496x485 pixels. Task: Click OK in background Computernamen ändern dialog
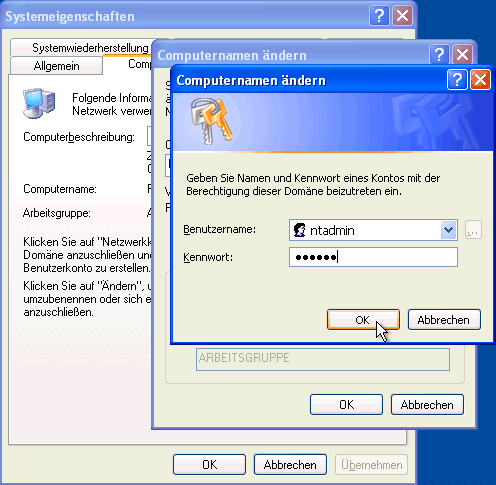point(346,404)
